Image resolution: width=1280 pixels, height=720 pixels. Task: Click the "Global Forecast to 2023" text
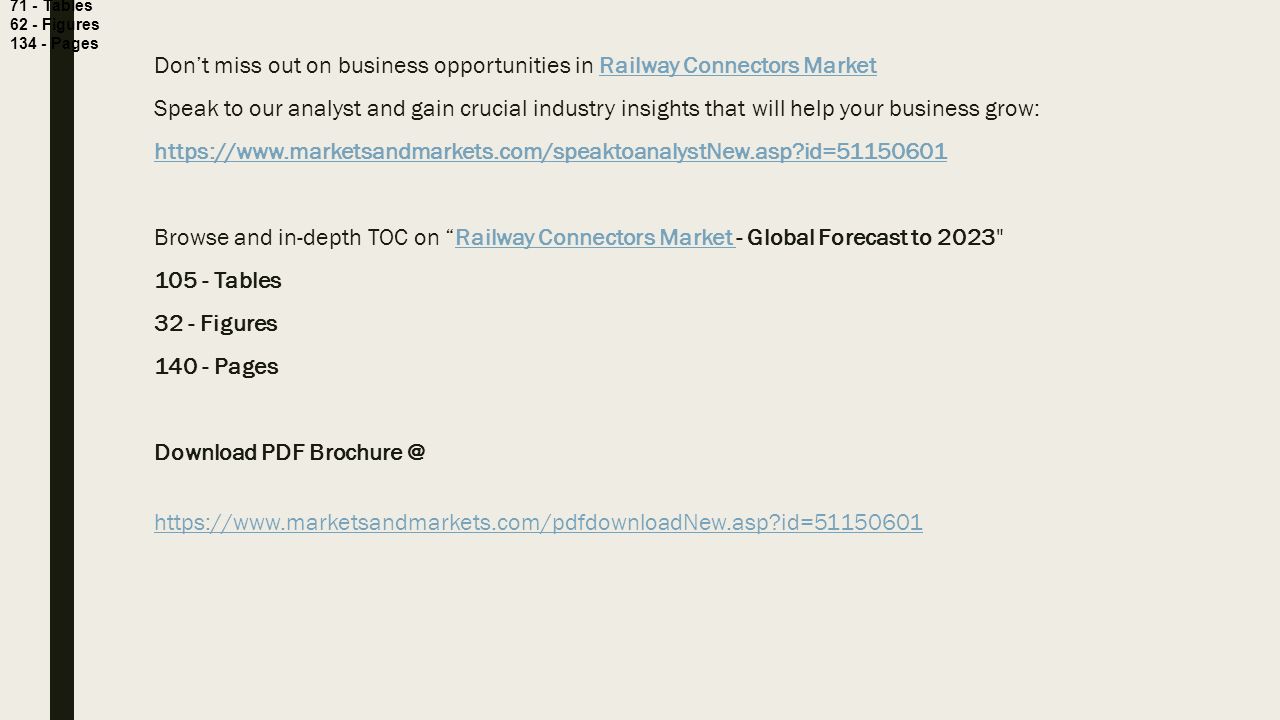click(x=872, y=238)
